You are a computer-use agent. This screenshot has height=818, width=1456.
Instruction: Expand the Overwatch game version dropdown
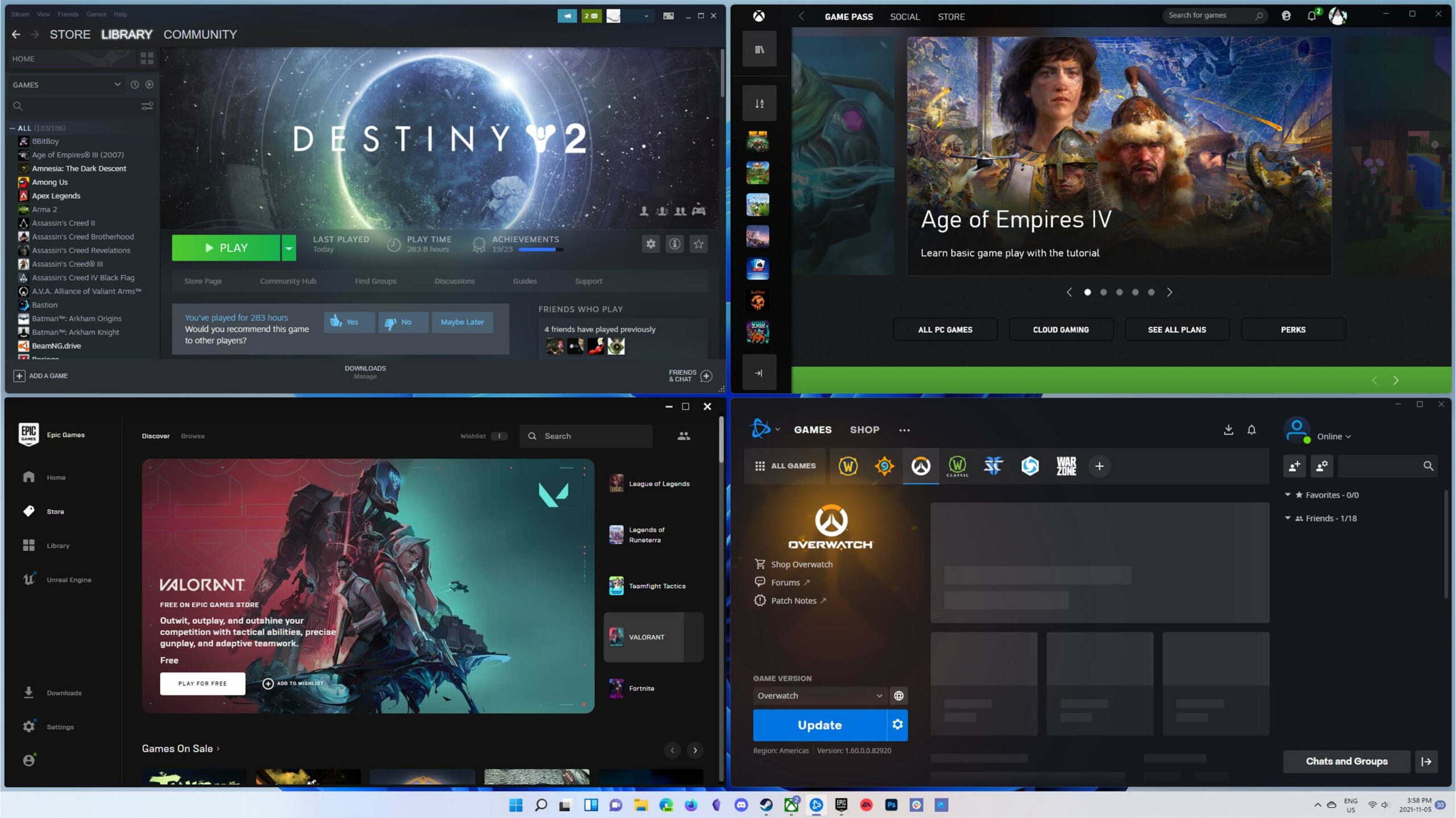(820, 696)
